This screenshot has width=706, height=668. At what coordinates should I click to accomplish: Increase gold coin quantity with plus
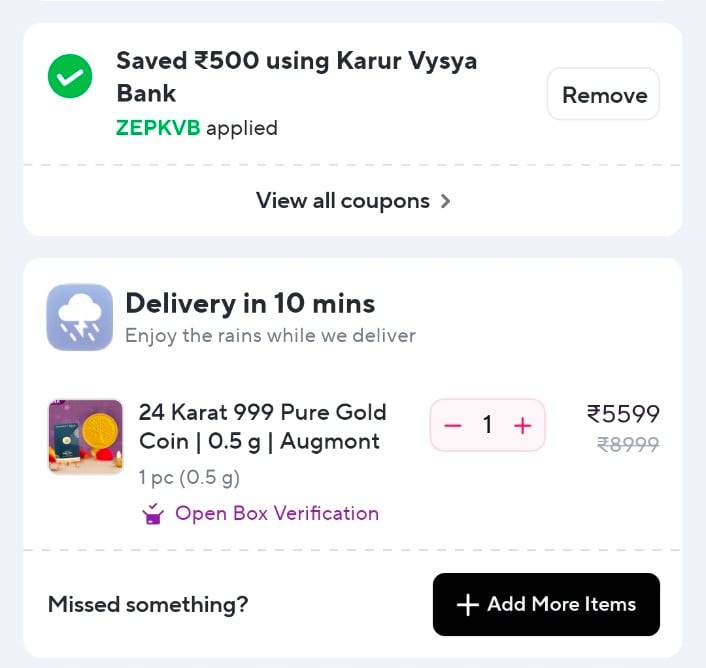(x=522, y=426)
